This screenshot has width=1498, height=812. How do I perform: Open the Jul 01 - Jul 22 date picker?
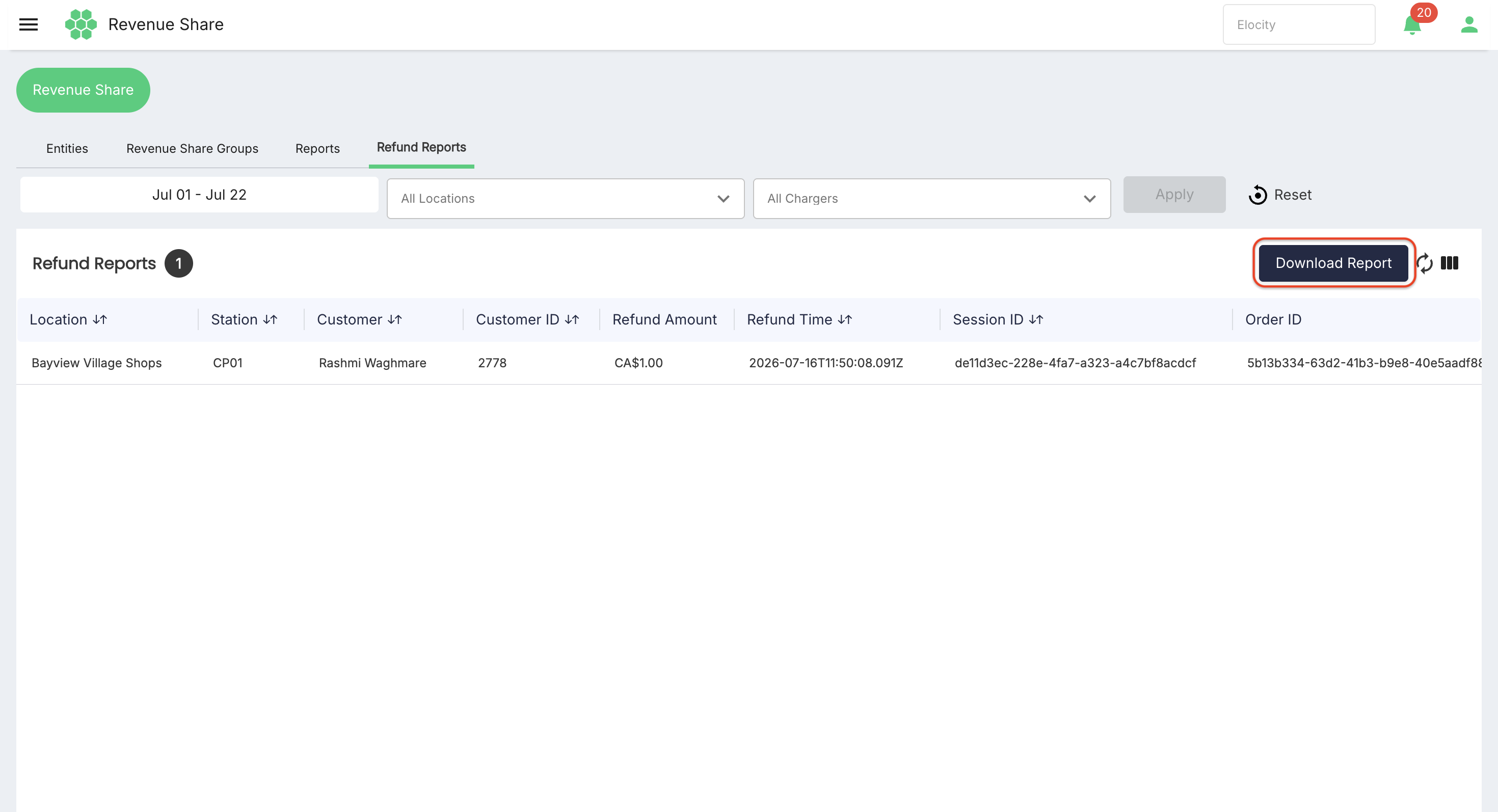(199, 195)
